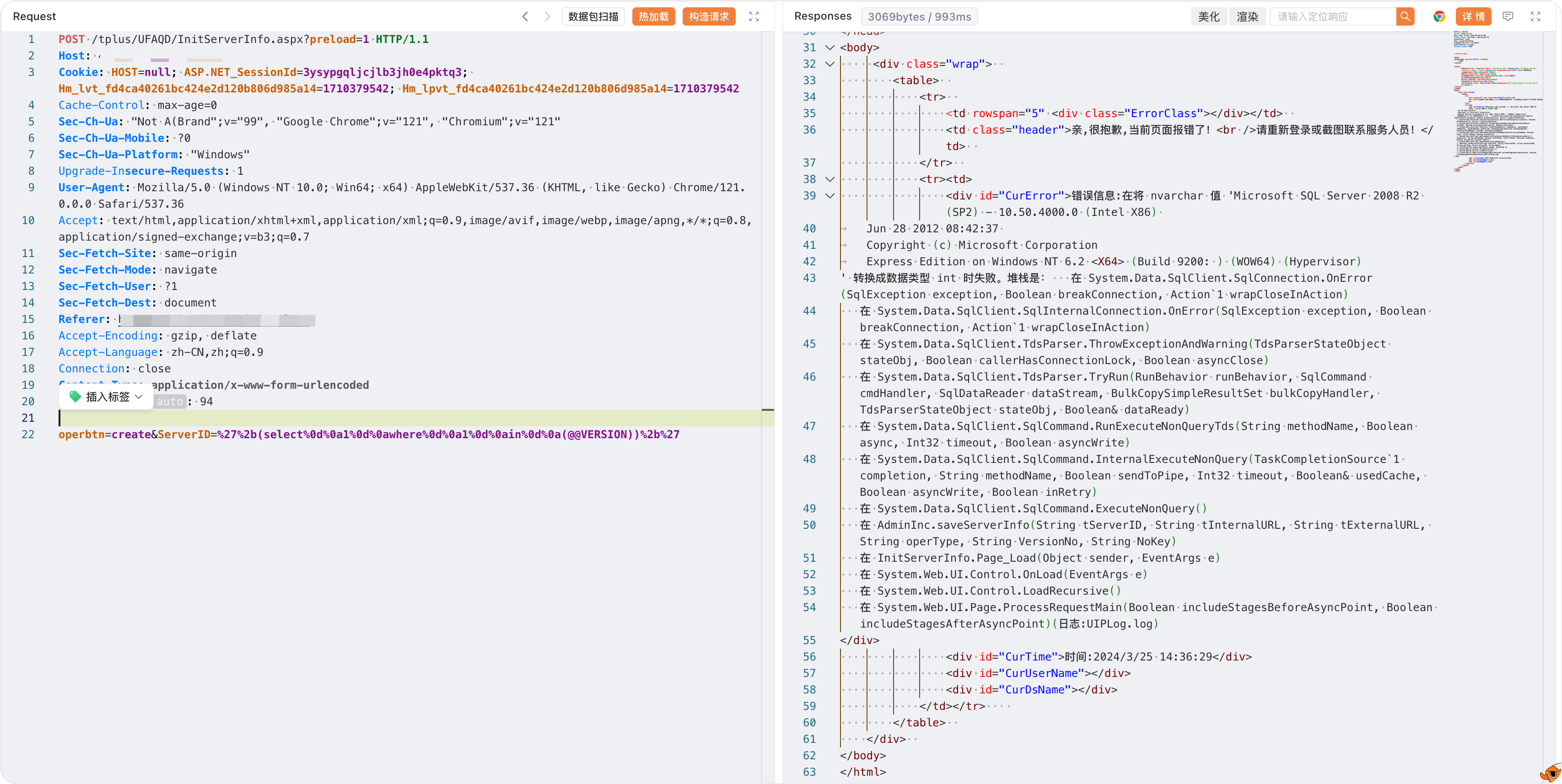Collapse the CurError div on line 39

(x=830, y=195)
